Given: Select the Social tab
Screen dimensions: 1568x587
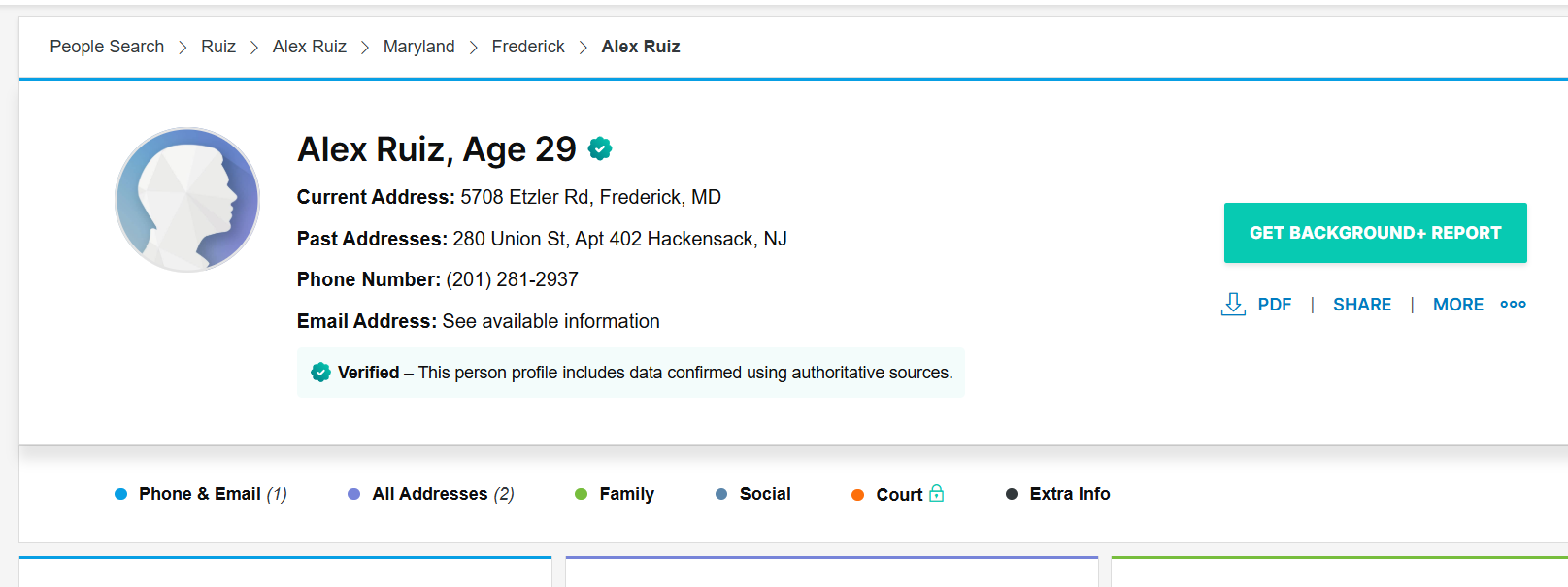Looking at the screenshot, I should tap(765, 494).
